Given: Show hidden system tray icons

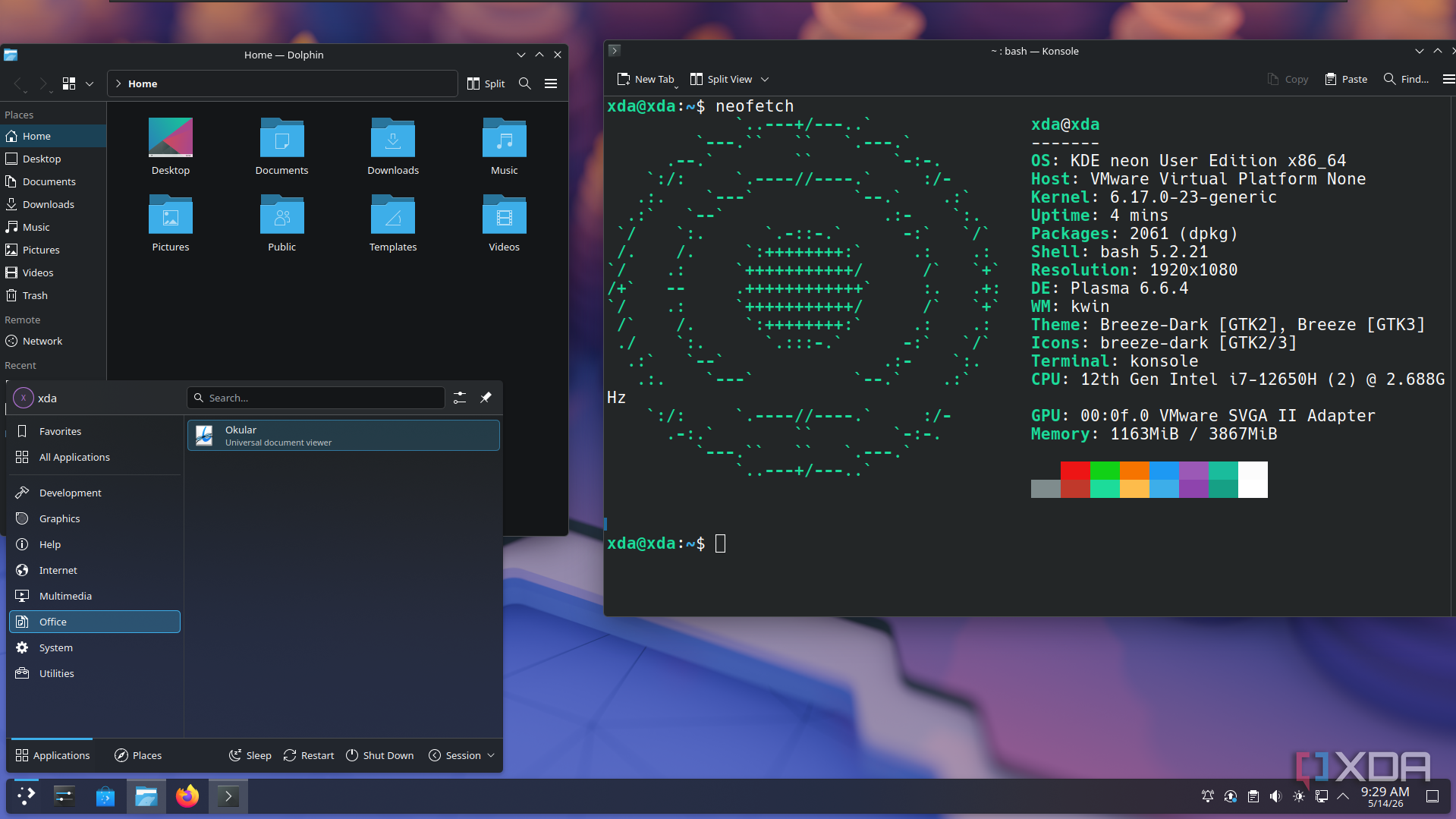Looking at the screenshot, I should 1343,796.
